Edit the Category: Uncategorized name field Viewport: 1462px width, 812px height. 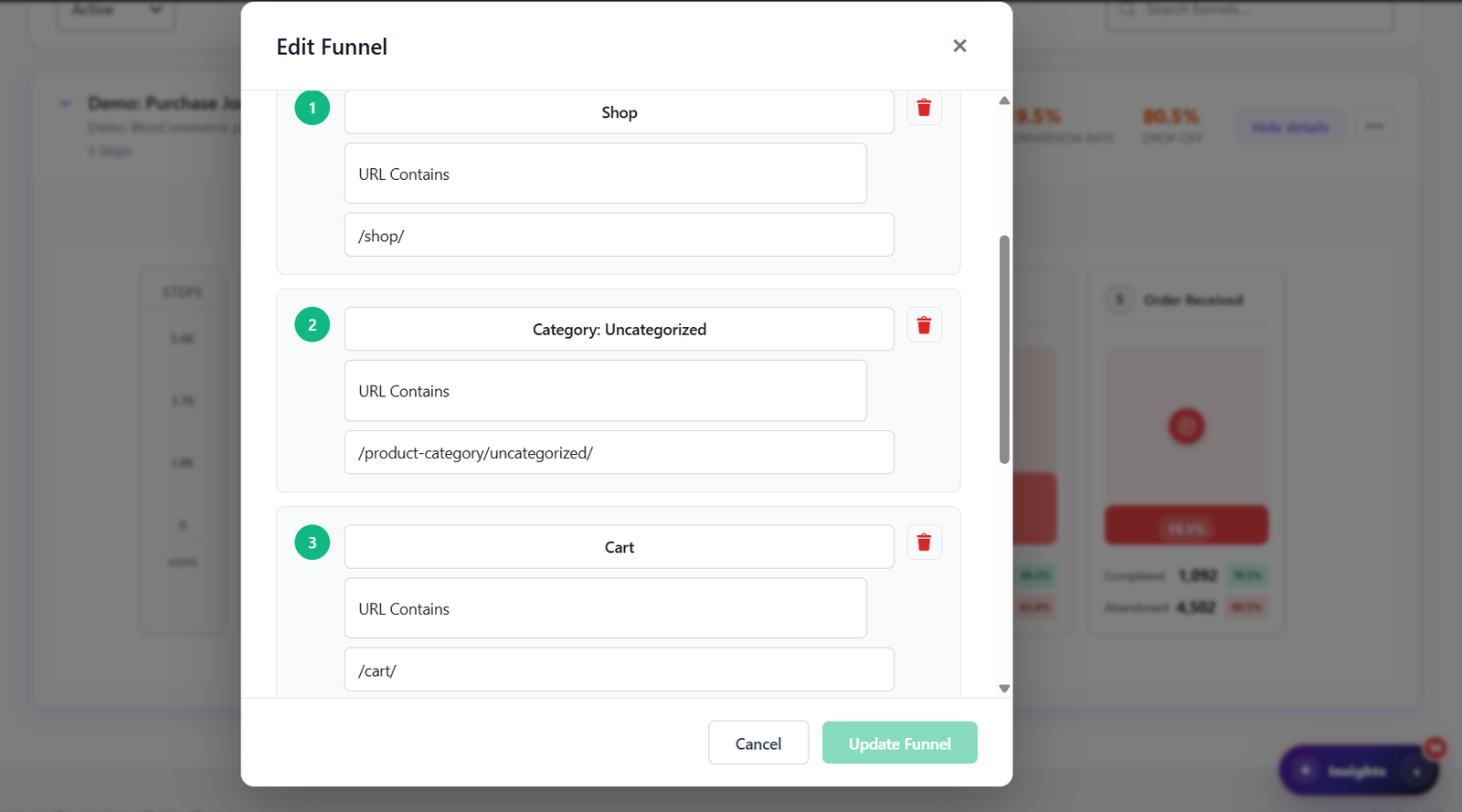619,329
